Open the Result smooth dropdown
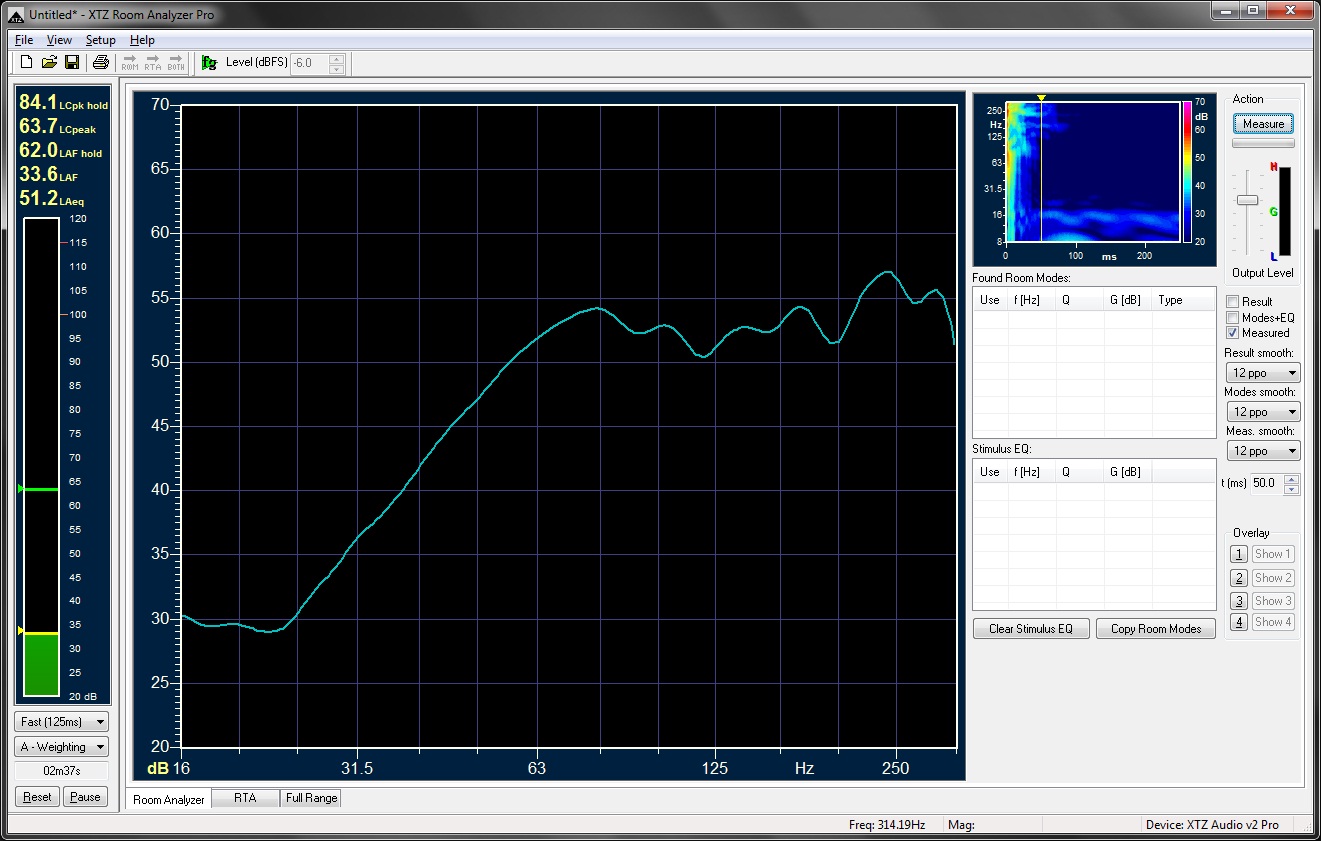 click(1263, 373)
